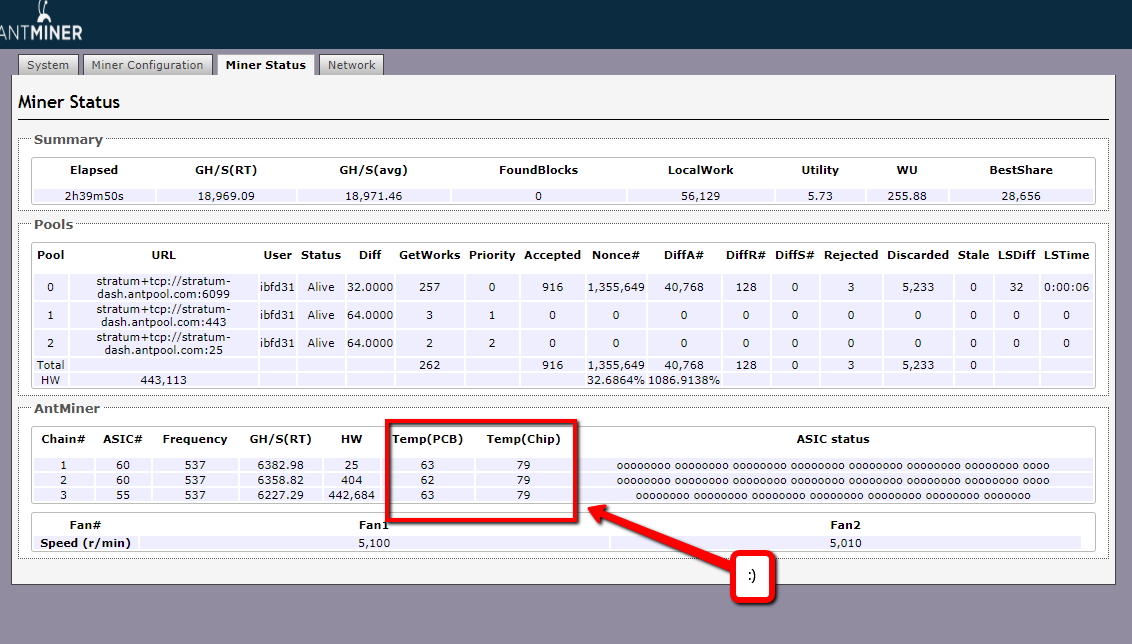Go to the Network tab
The image size is (1132, 644).
click(352, 65)
